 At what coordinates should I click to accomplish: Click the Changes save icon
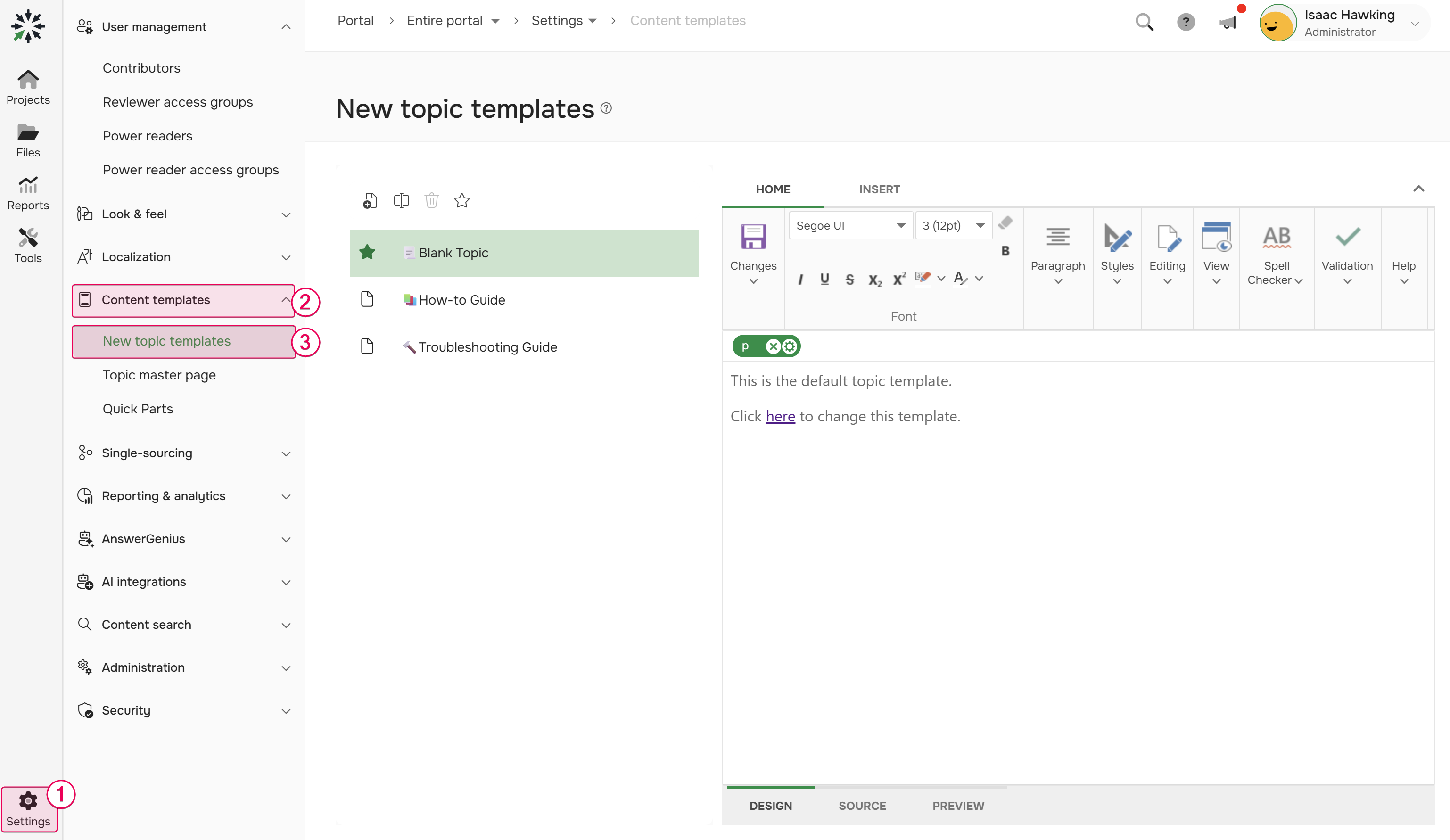753,237
